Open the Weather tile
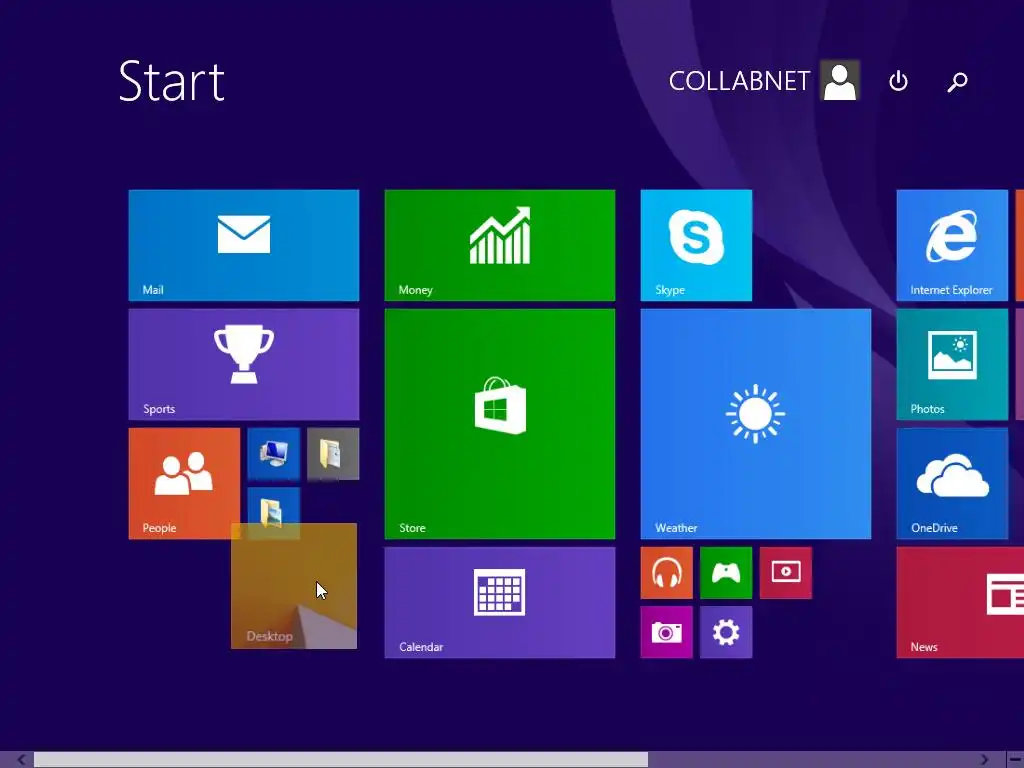 (x=756, y=424)
